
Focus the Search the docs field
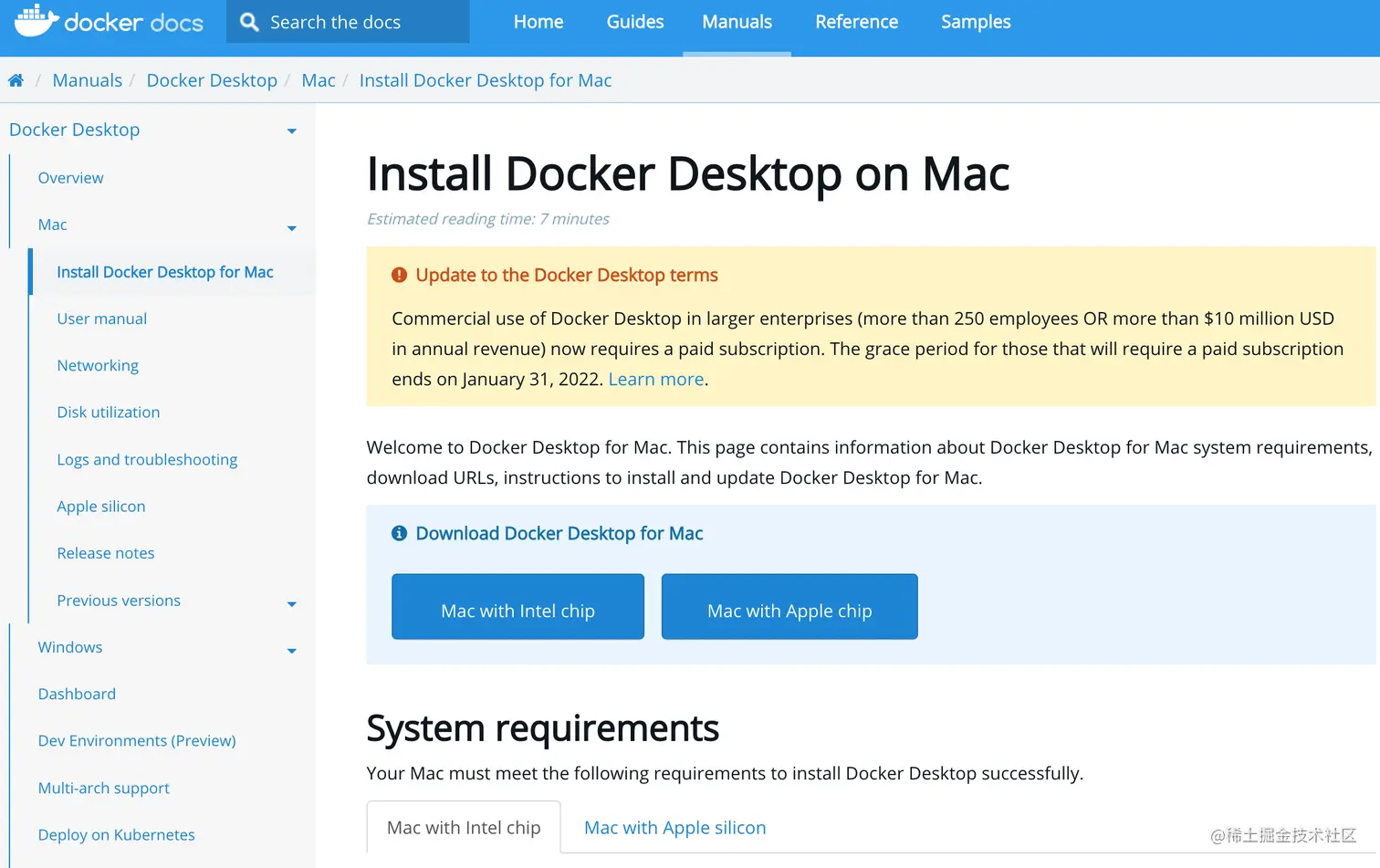[348, 22]
